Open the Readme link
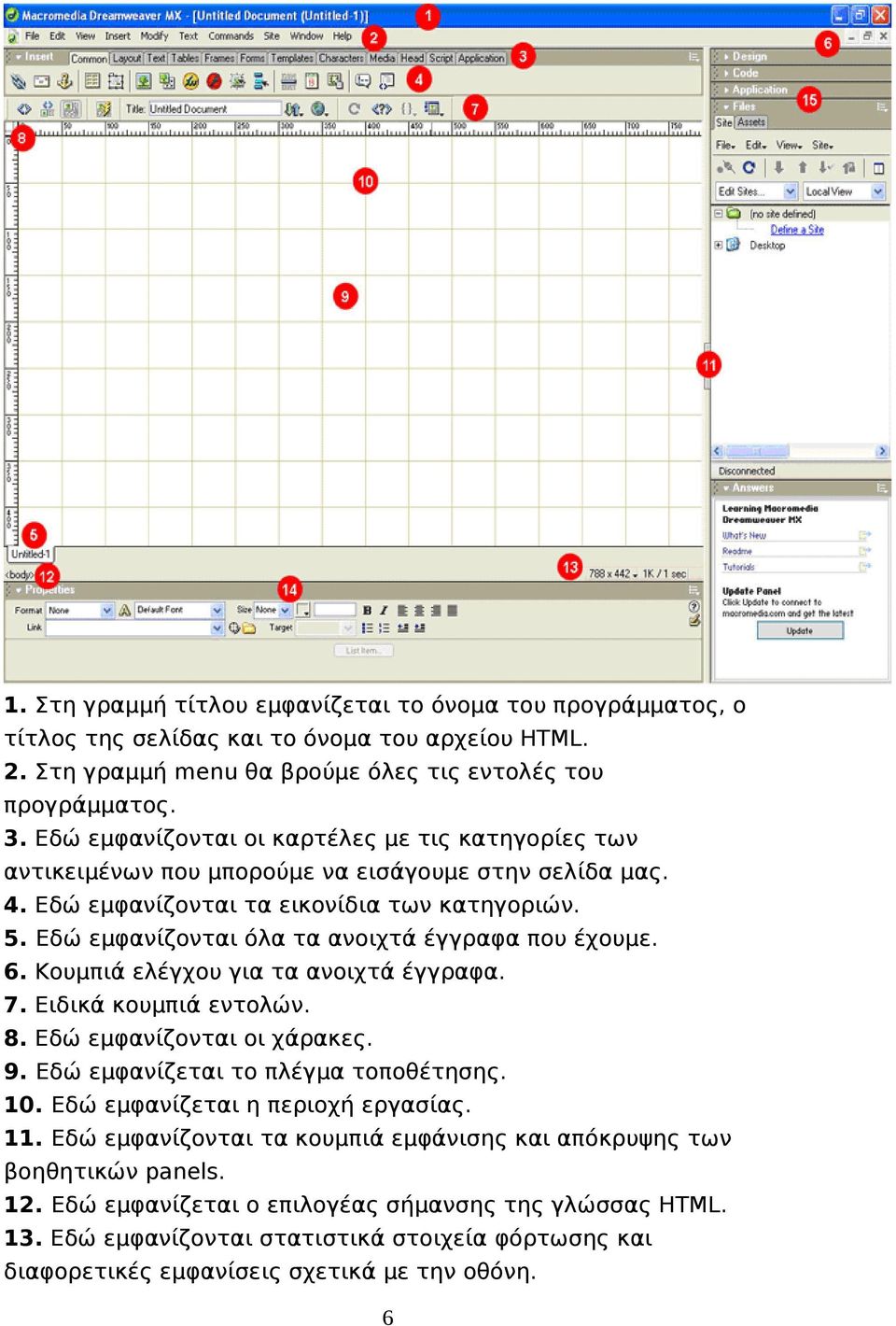 [736, 552]
